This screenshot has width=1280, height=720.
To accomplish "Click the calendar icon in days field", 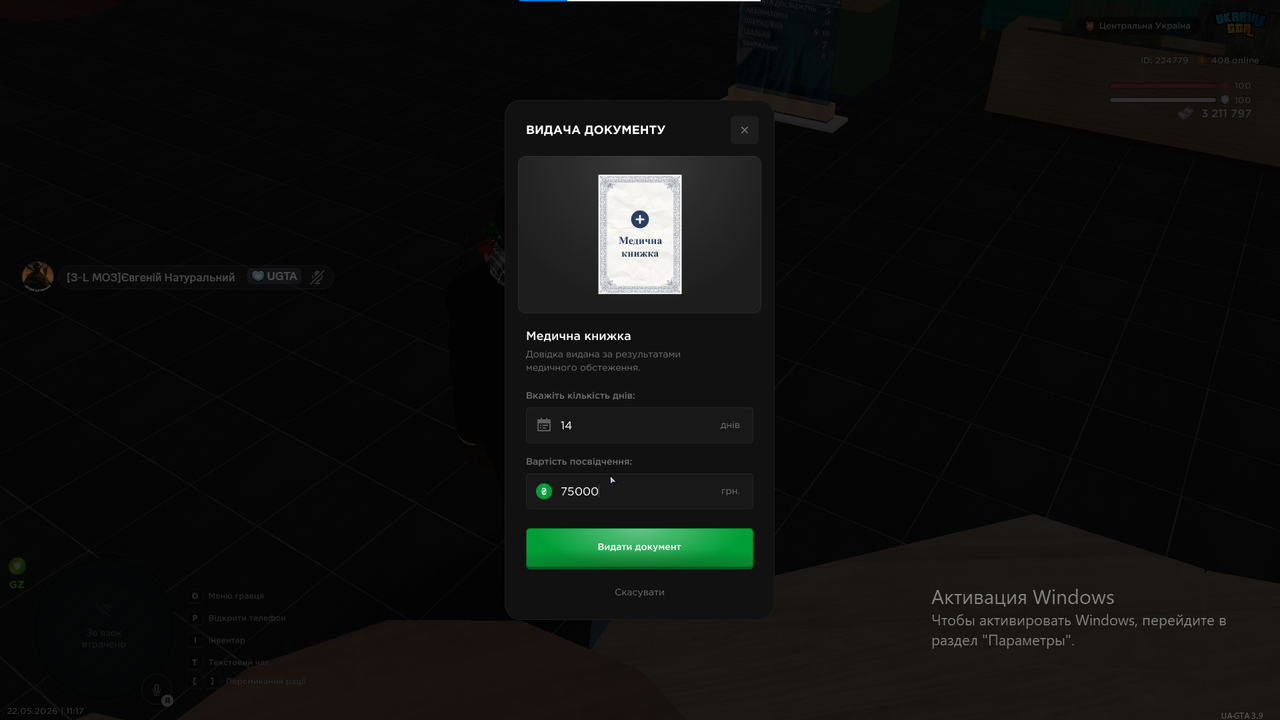I will pyautogui.click(x=544, y=425).
